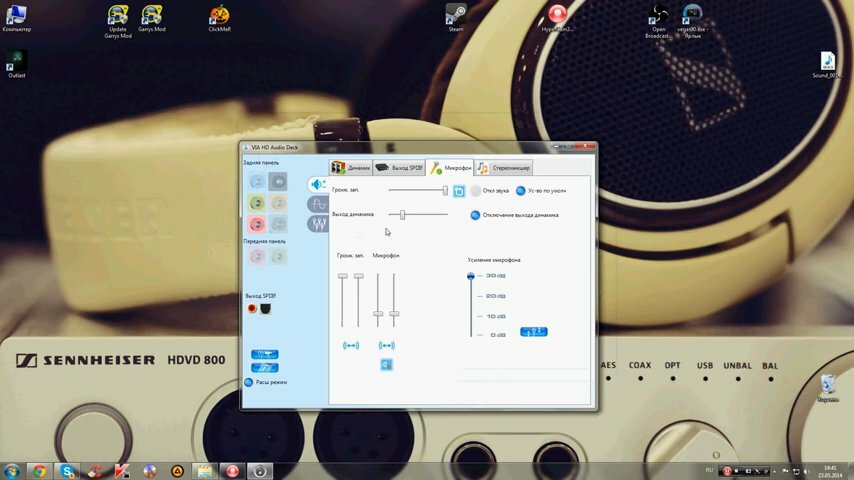Click the speaker mute icon below Микрофон faders
Screen dimensions: 854x480
point(386,364)
